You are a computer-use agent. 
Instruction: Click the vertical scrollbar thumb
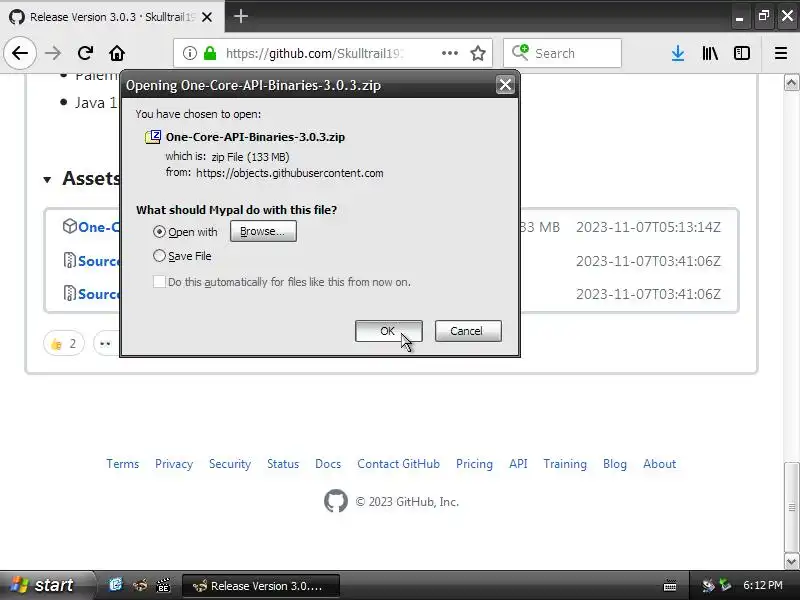(791, 507)
